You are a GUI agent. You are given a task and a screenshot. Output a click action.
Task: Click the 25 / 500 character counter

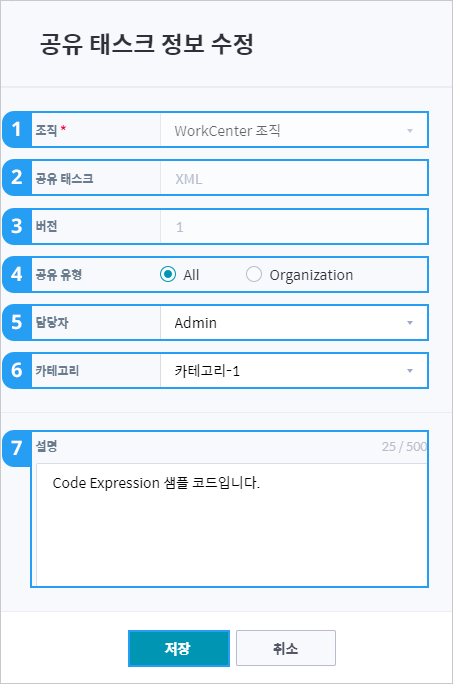click(404, 446)
